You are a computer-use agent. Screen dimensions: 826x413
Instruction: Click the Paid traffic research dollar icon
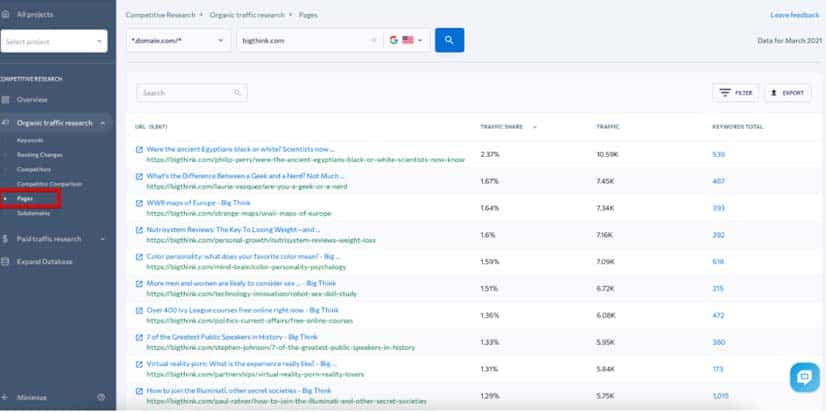tap(5, 239)
